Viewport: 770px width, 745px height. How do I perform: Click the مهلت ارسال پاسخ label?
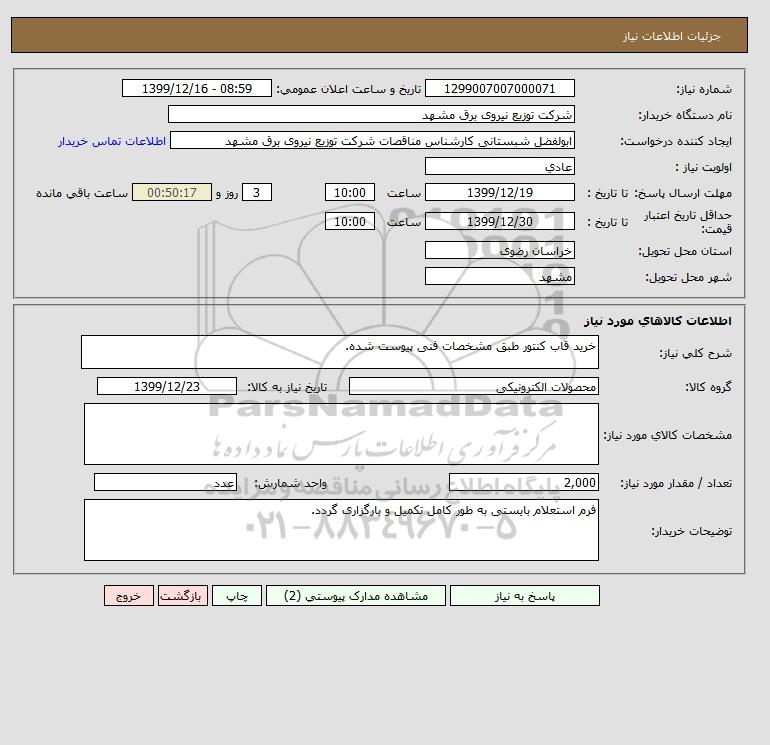point(684,193)
